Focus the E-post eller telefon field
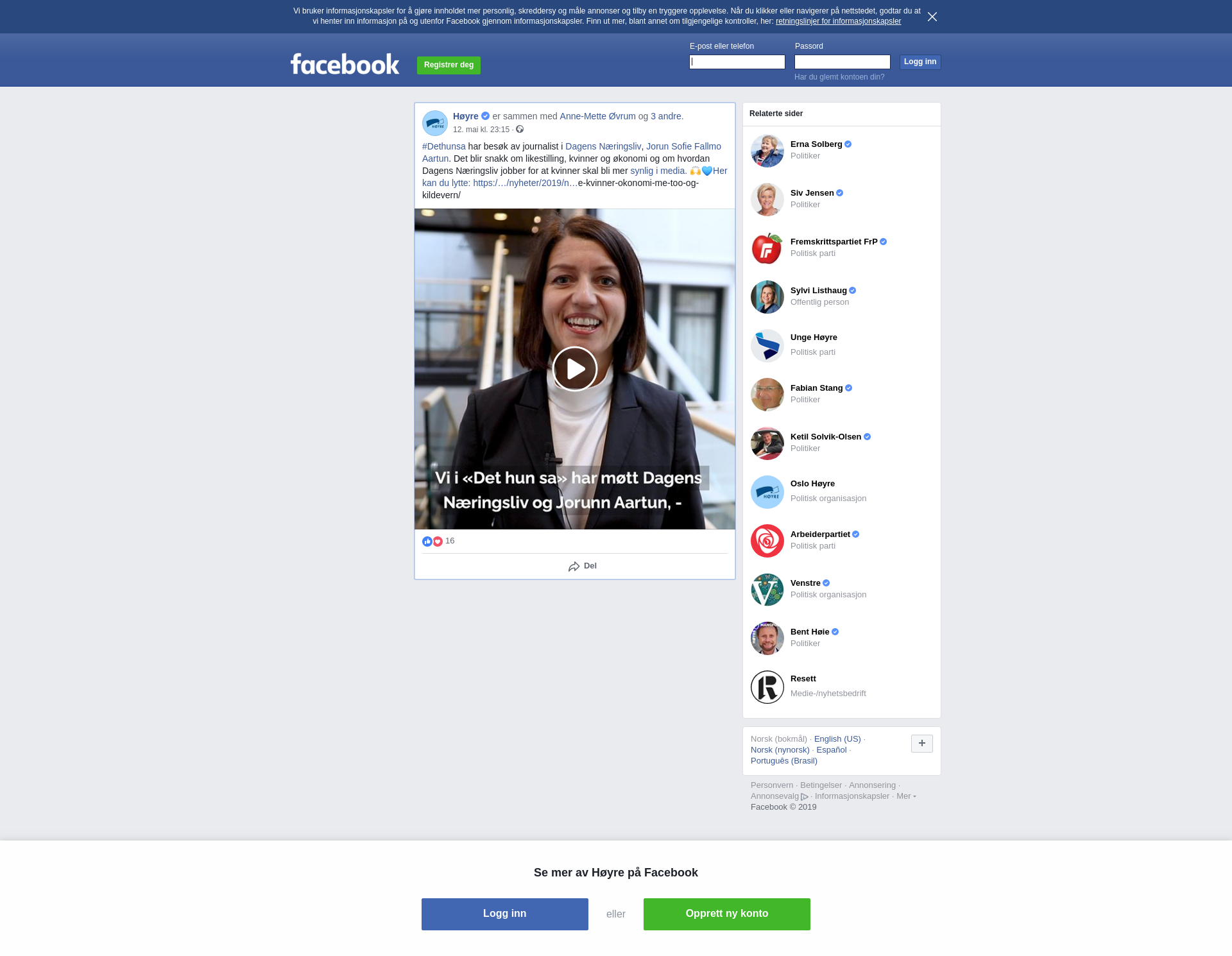This screenshot has width=1232, height=956. pyautogui.click(x=737, y=62)
